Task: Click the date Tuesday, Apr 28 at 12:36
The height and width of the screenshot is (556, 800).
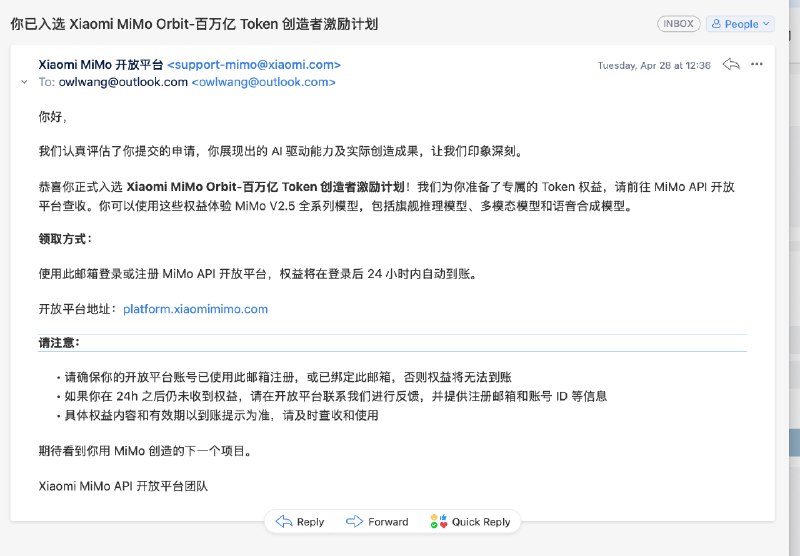Action: click(654, 65)
